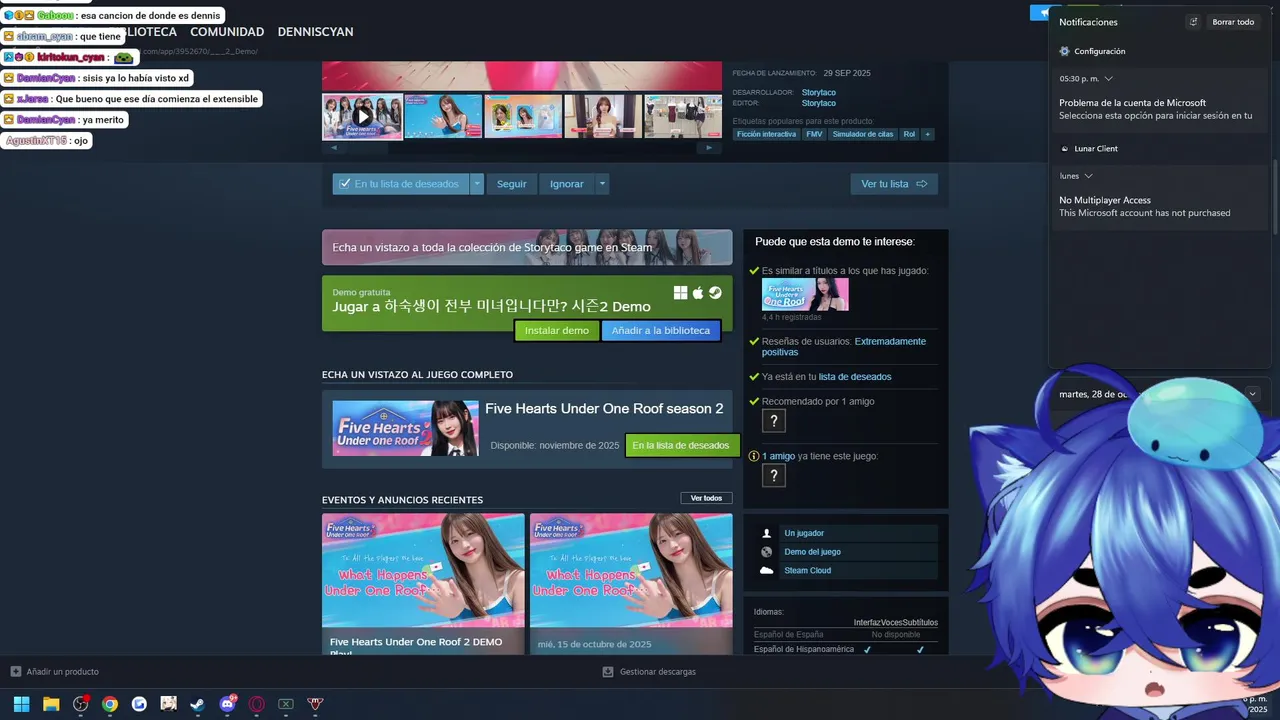1280x720 pixels.
Task: Click Instalar demo button
Action: pos(557,331)
